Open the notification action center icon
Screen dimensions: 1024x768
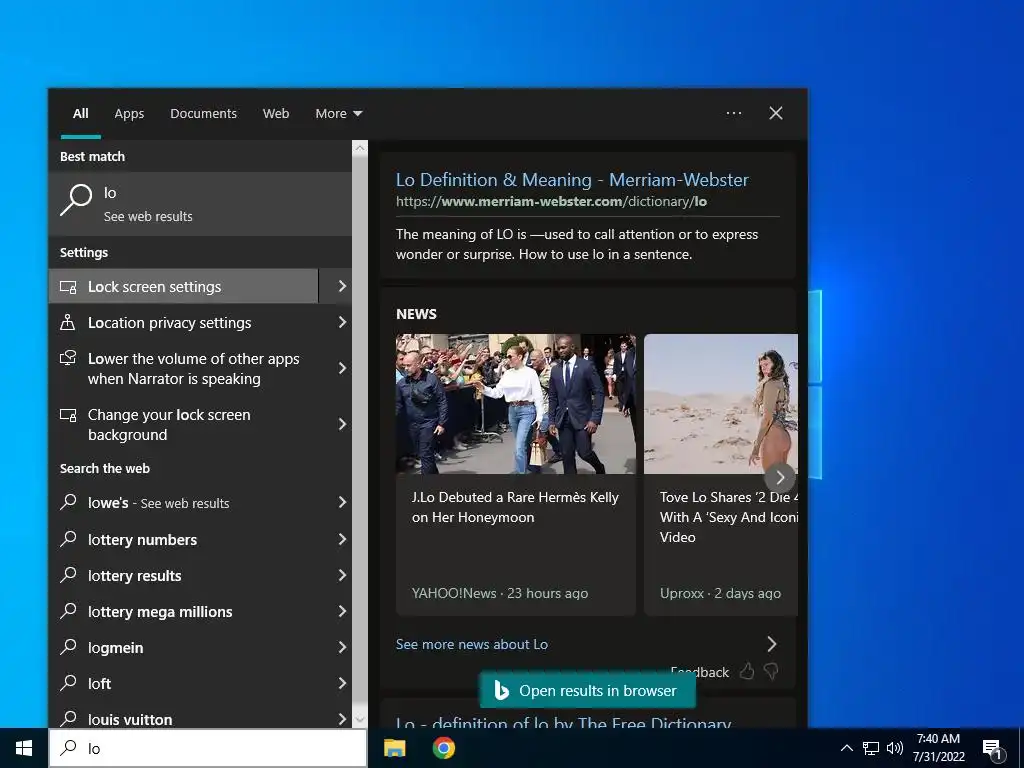[993, 750]
